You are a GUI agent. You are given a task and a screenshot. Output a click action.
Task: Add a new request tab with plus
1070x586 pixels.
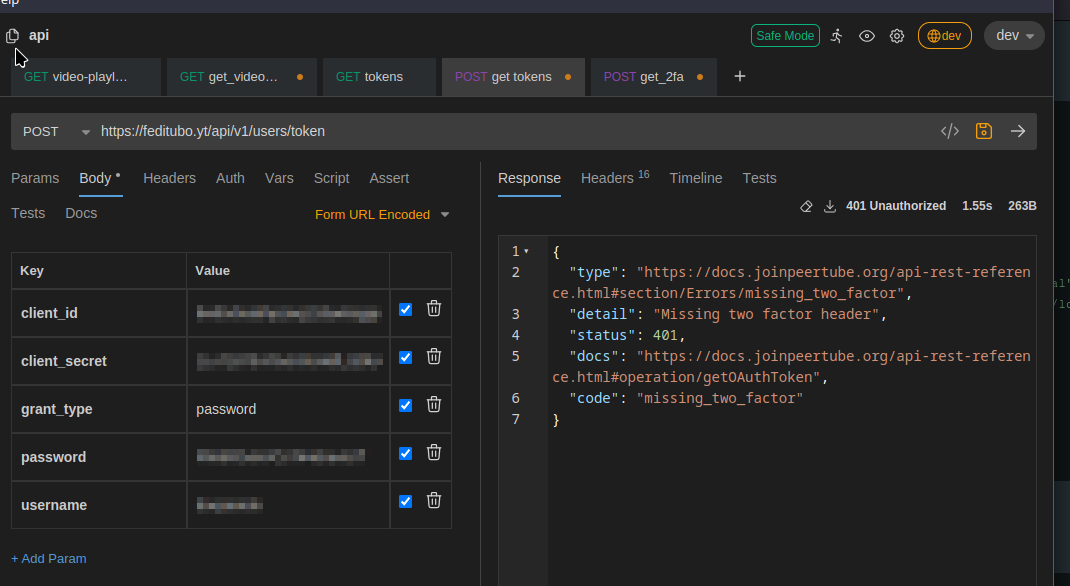(x=740, y=76)
